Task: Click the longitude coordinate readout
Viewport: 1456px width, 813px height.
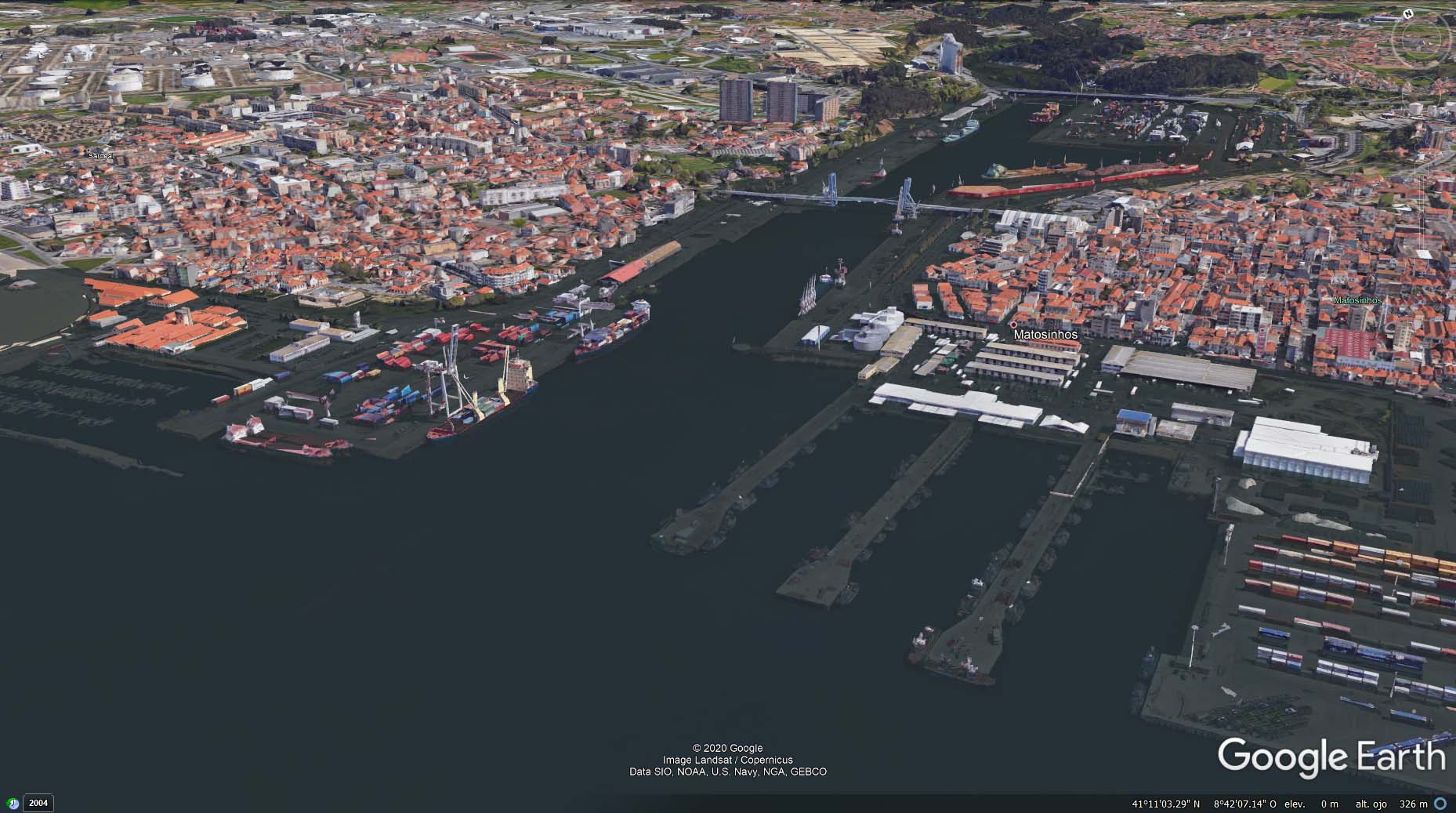Action: 1245,804
